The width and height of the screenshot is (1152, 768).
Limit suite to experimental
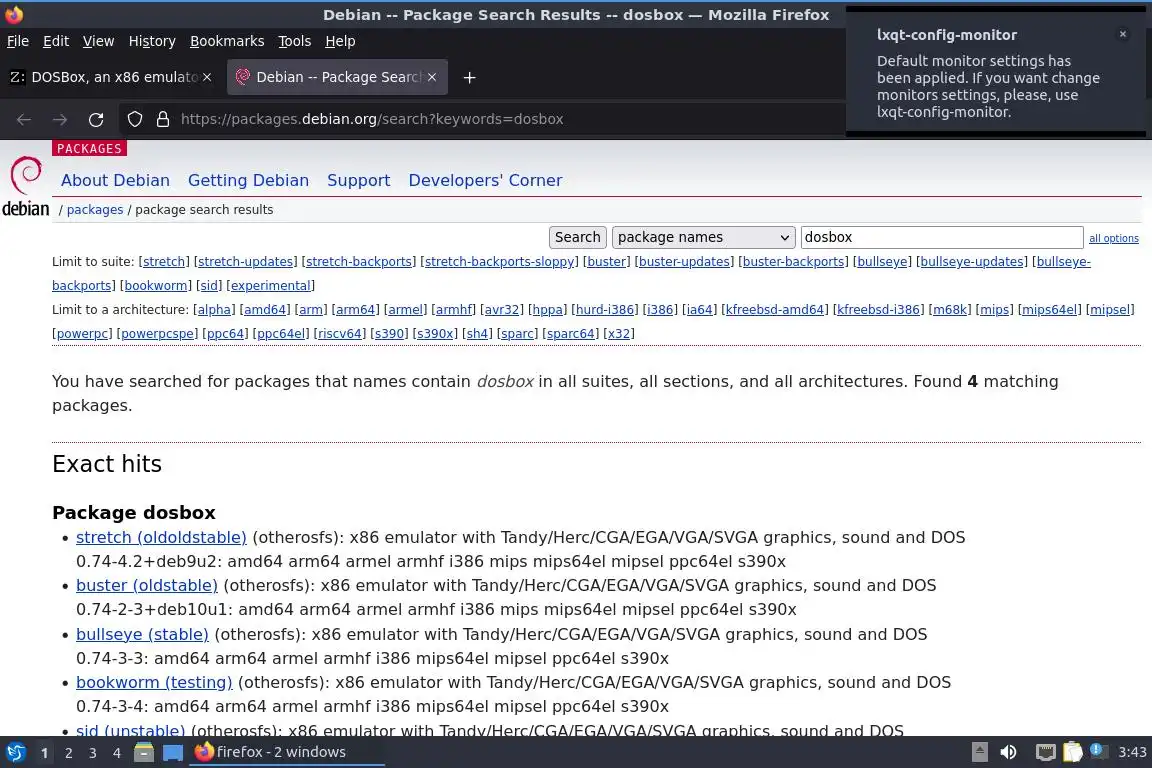[270, 286]
